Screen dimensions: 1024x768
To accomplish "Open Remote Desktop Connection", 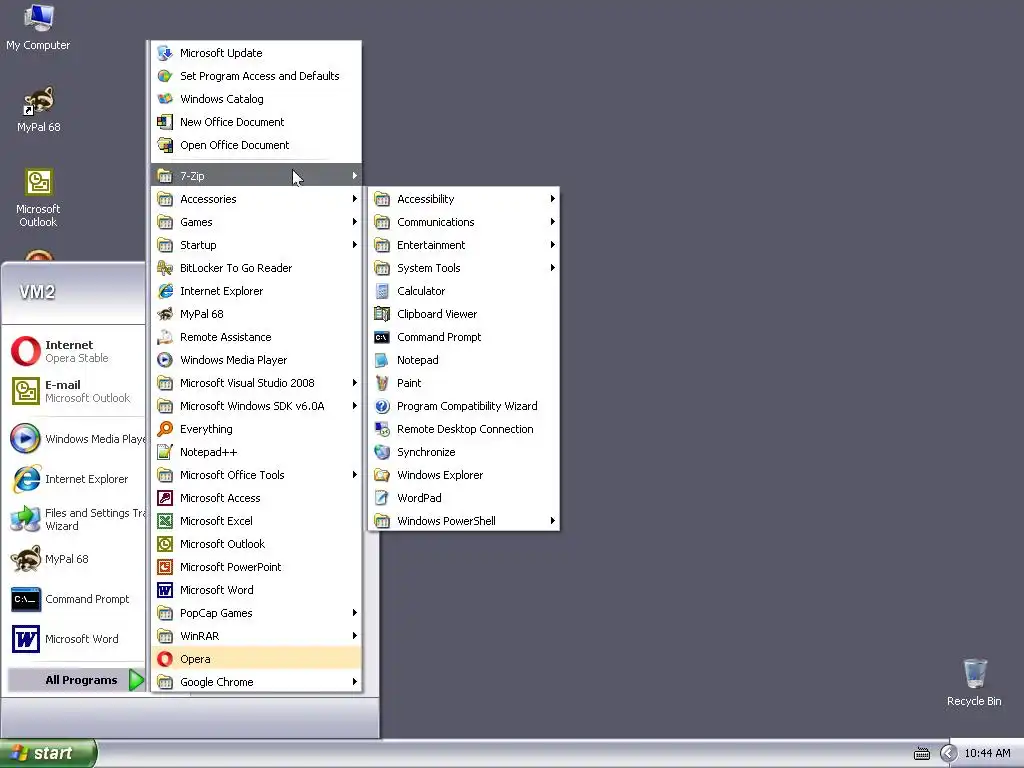I will tap(464, 429).
